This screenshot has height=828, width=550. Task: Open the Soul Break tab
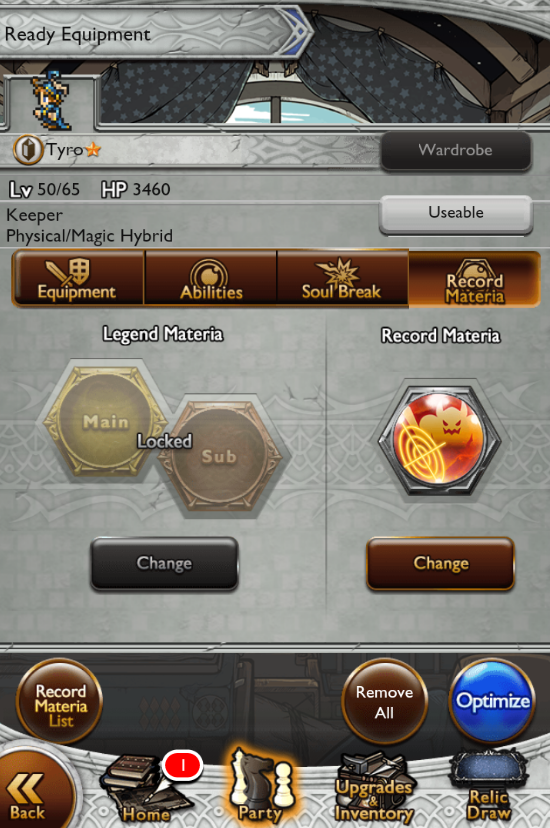342,278
